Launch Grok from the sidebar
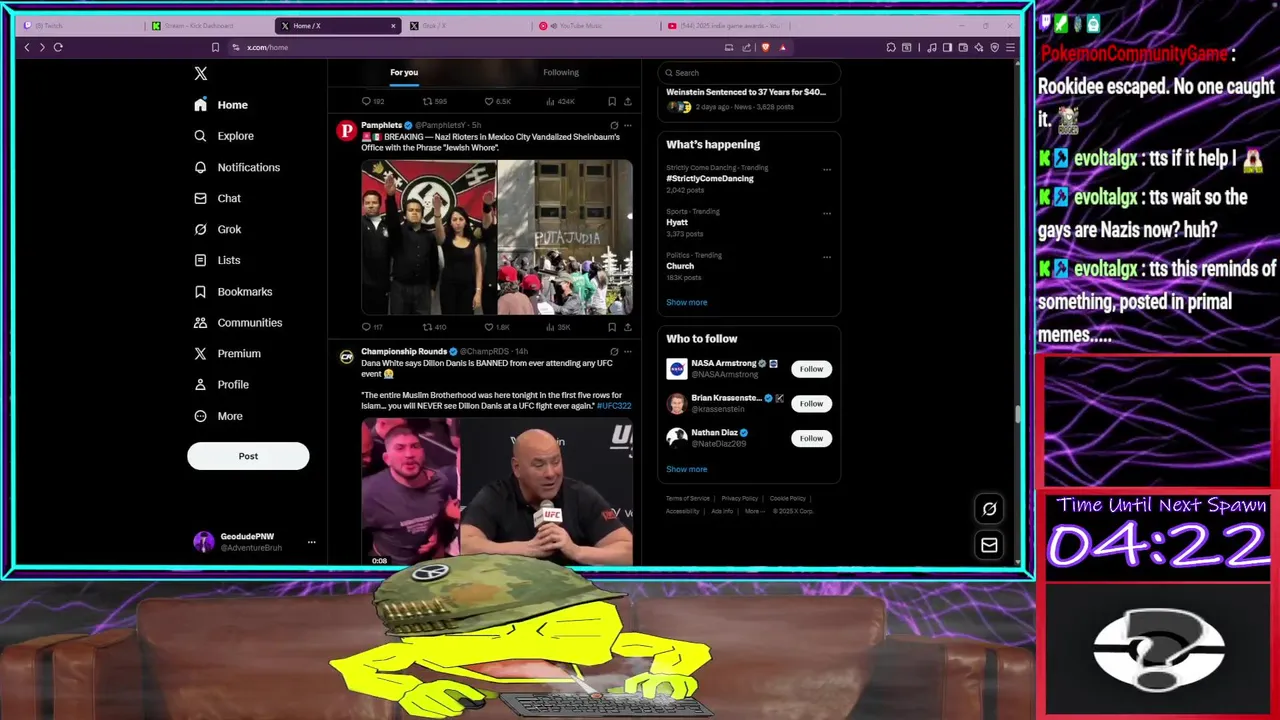 [x=217, y=229]
